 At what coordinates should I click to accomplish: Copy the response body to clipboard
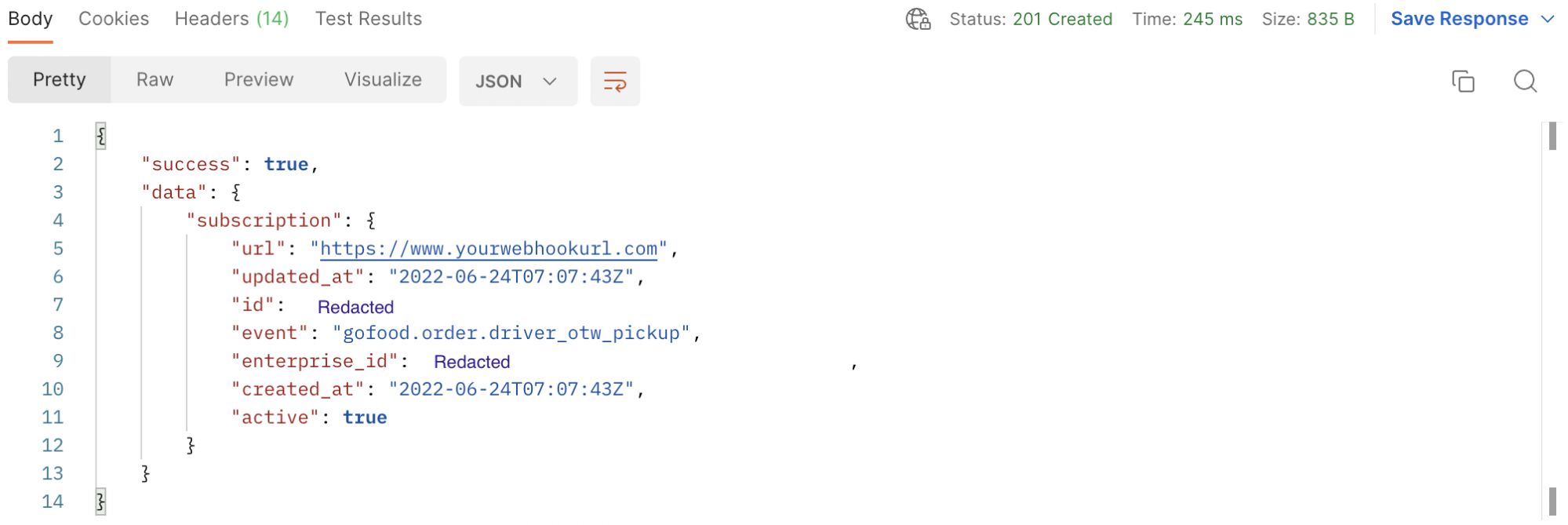(x=1463, y=82)
